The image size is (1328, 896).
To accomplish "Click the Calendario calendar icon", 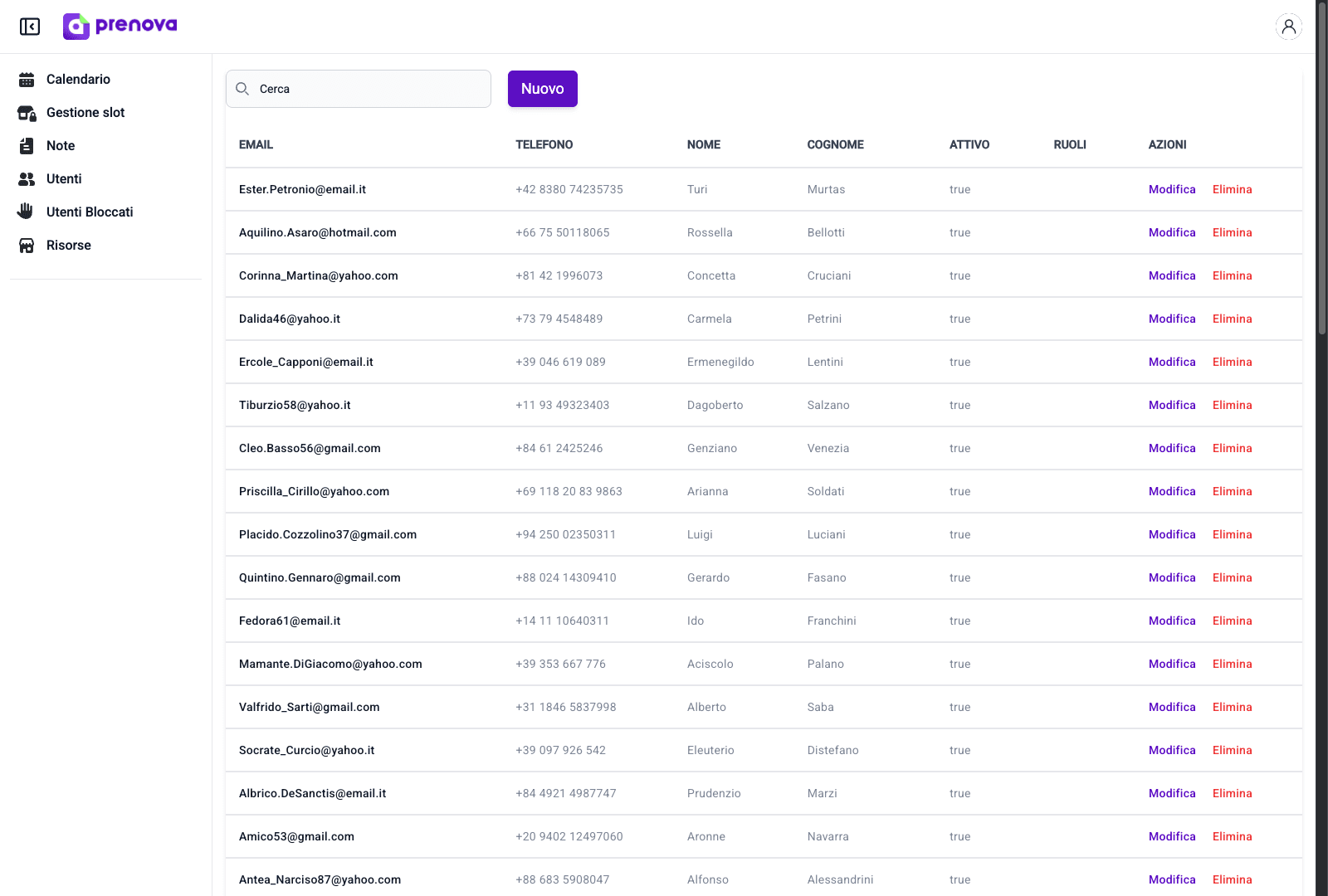I will tap(27, 80).
